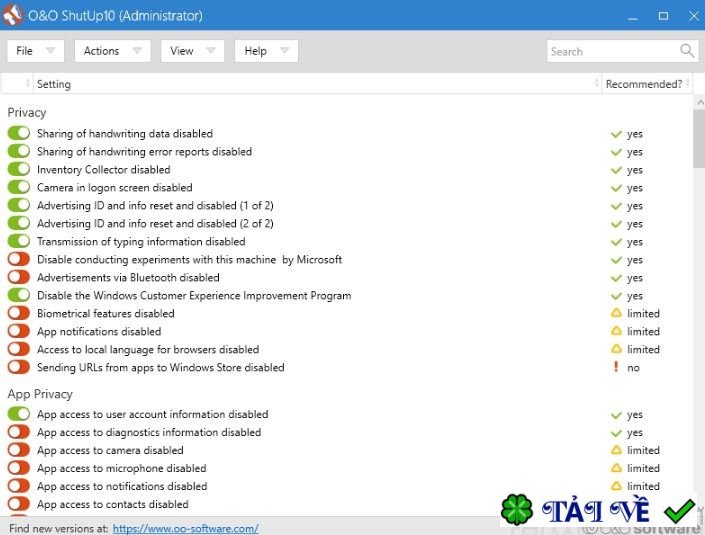
Task: Click checkmark icon for Advertising ID (2 of 2)
Action: (616, 224)
